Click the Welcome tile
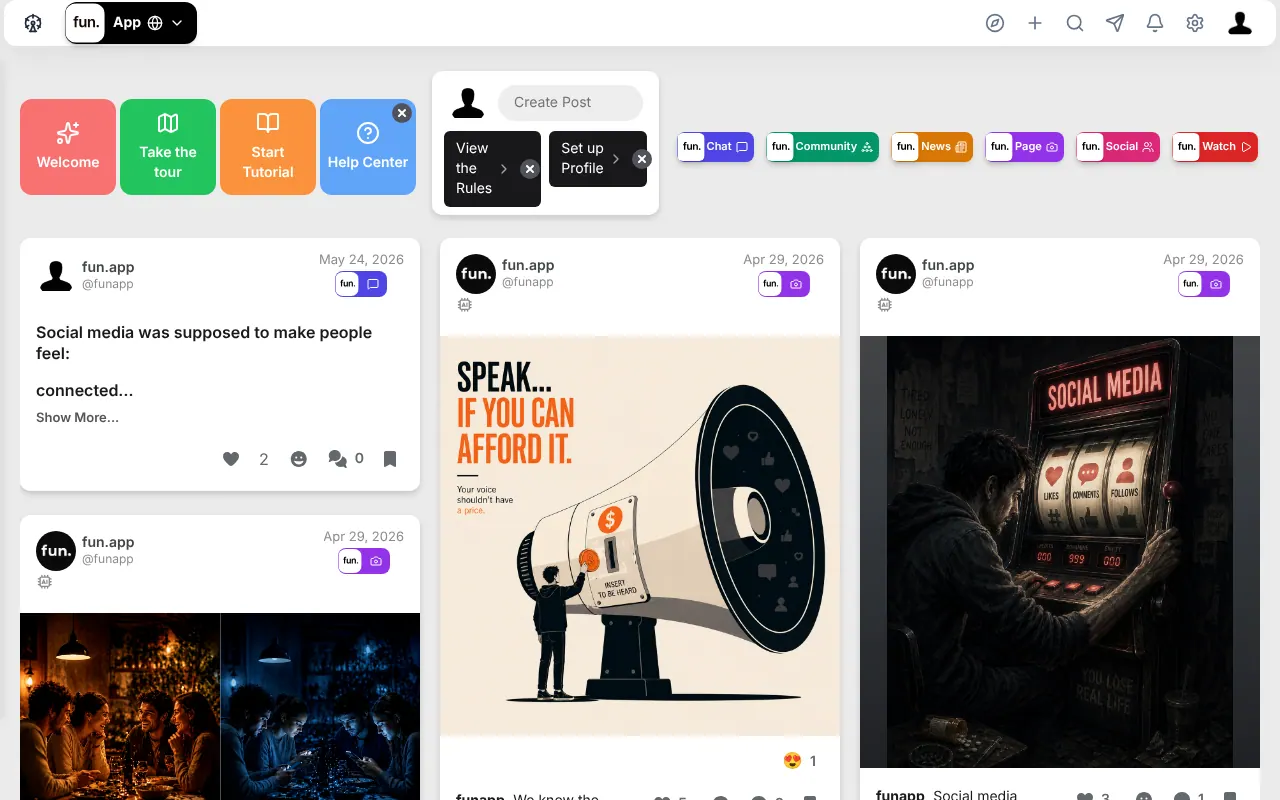 point(68,147)
